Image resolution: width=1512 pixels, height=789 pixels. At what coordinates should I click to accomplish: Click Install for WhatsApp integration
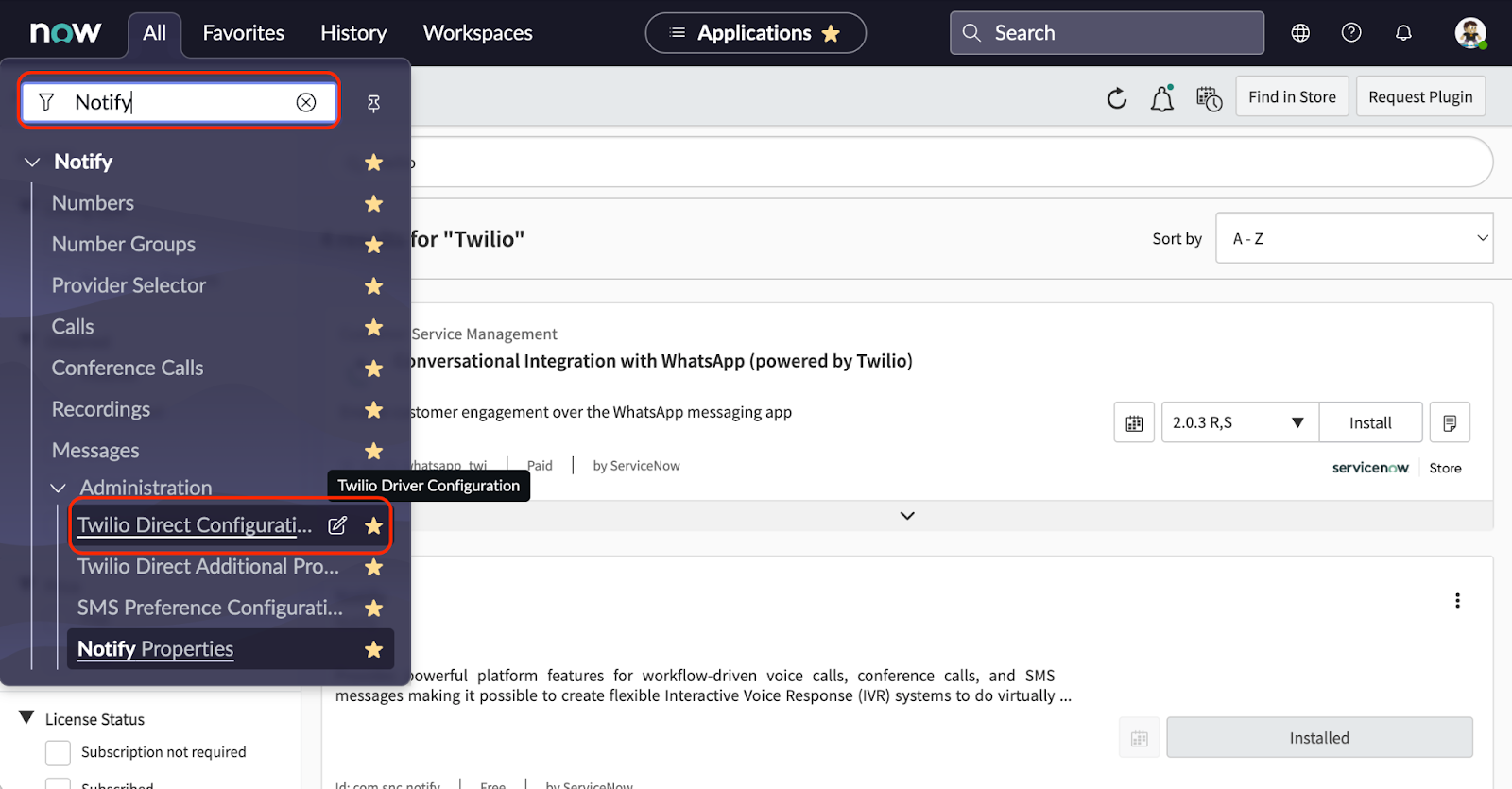pos(1370,422)
